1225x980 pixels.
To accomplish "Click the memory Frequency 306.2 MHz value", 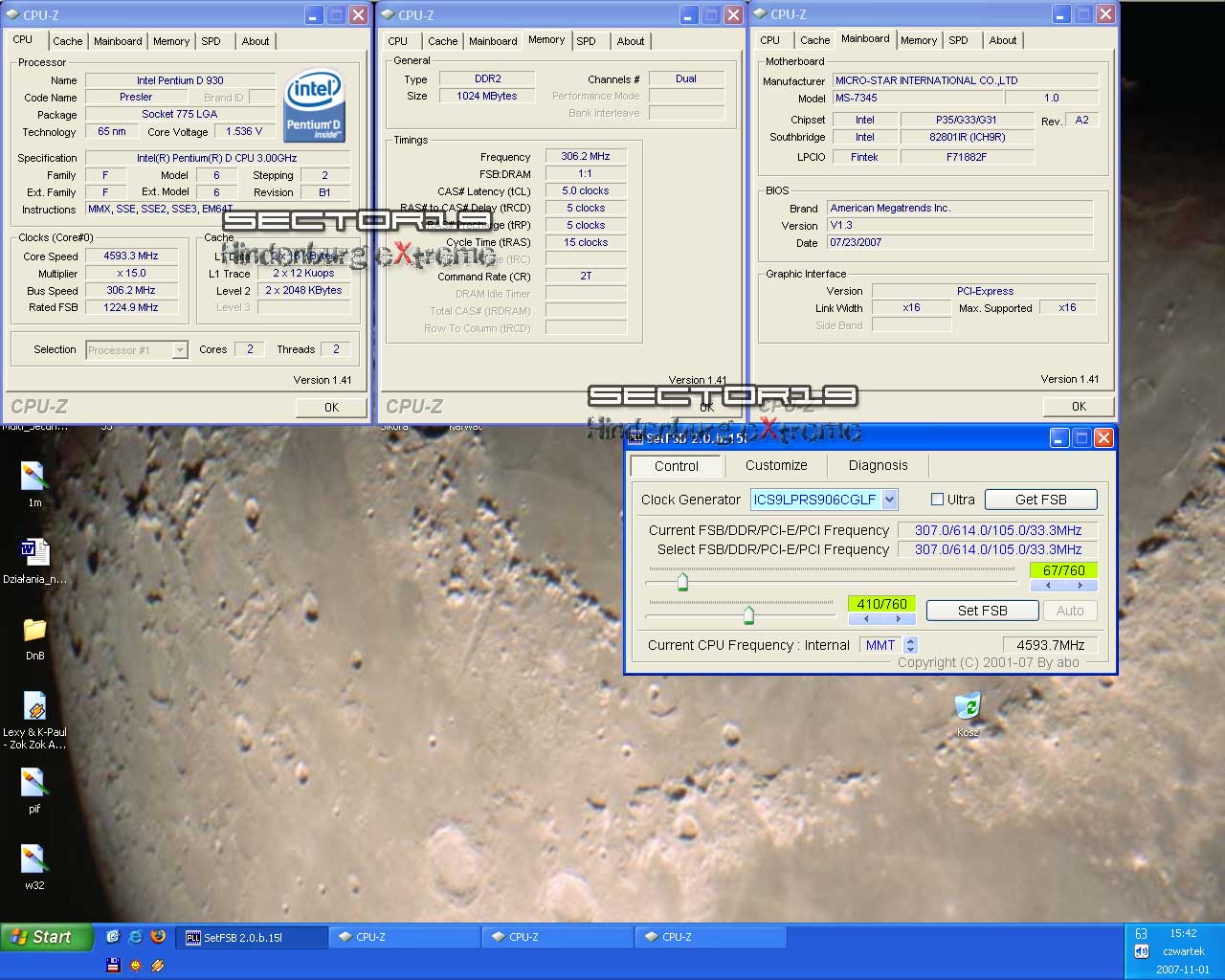I will 586,156.
